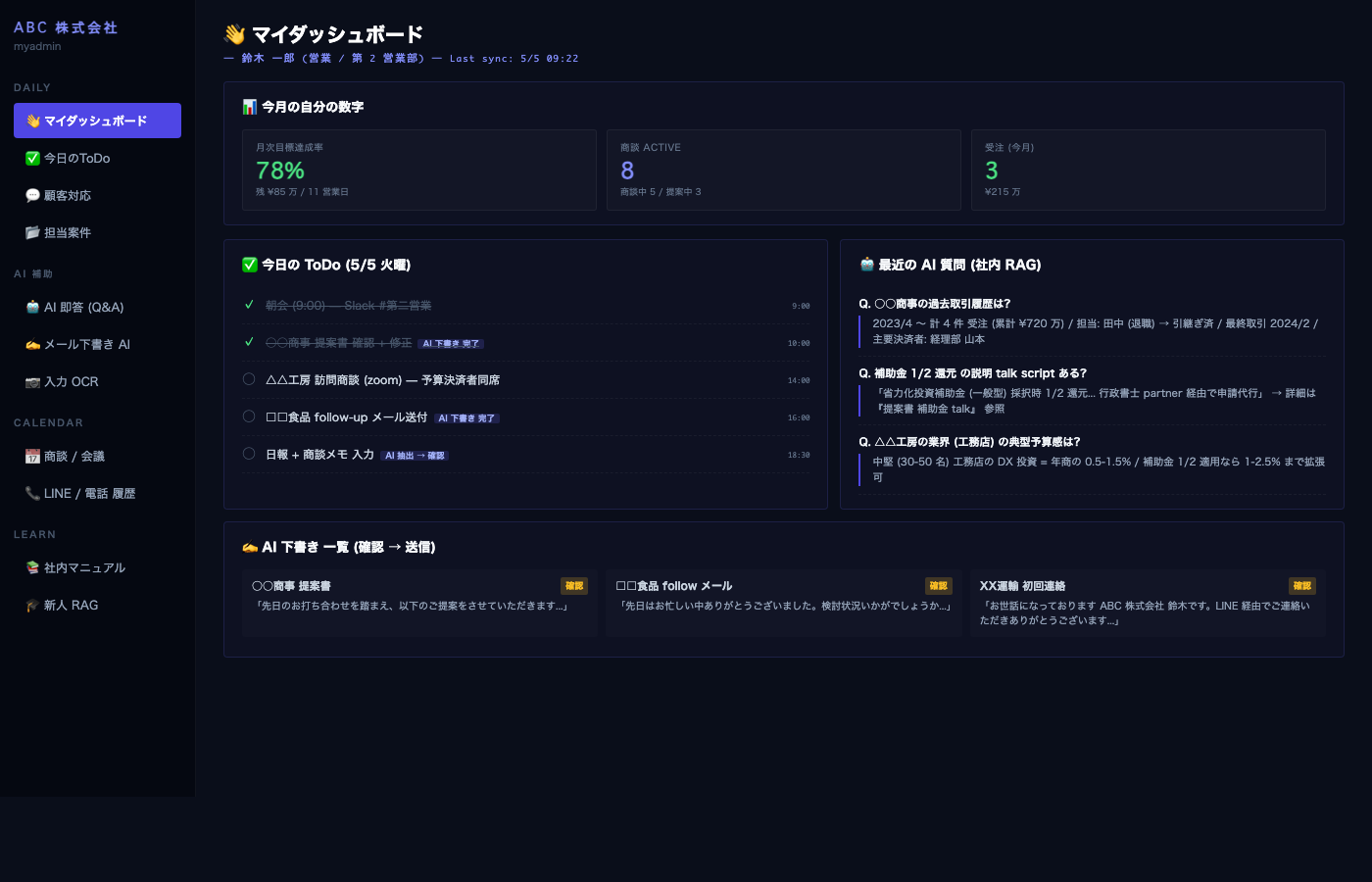Image resolution: width=1372 pixels, height=882 pixels.
Task: Click the AI 抽出 → 確認 tag
Action: point(415,456)
